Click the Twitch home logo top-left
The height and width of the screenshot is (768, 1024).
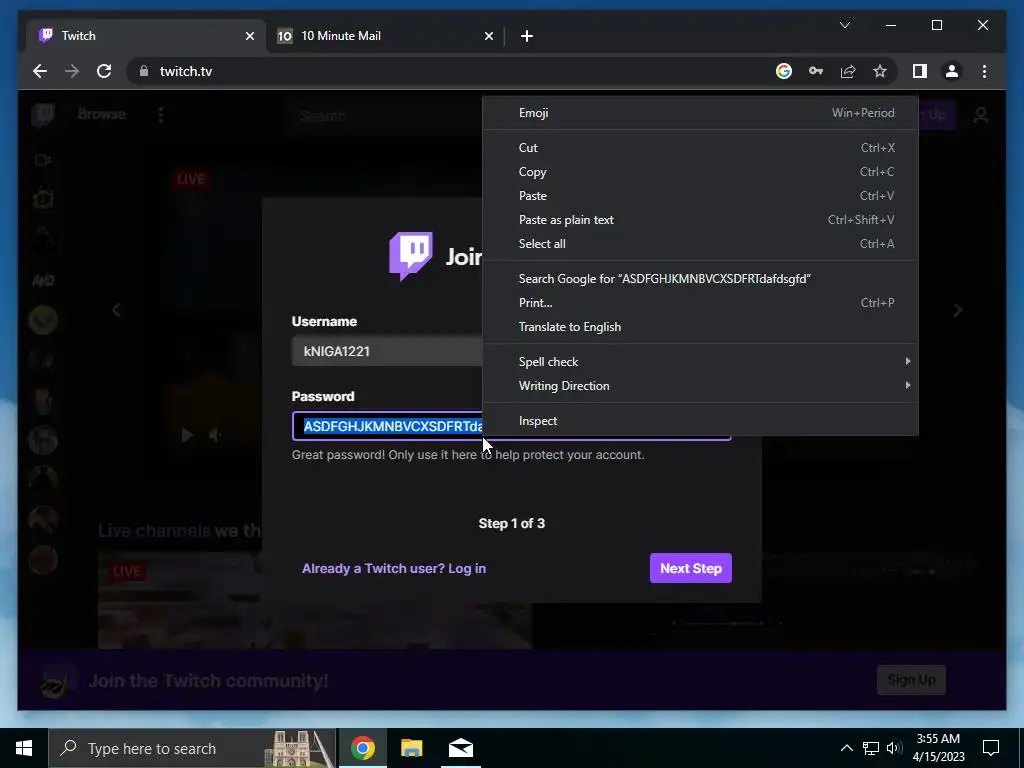click(x=43, y=115)
